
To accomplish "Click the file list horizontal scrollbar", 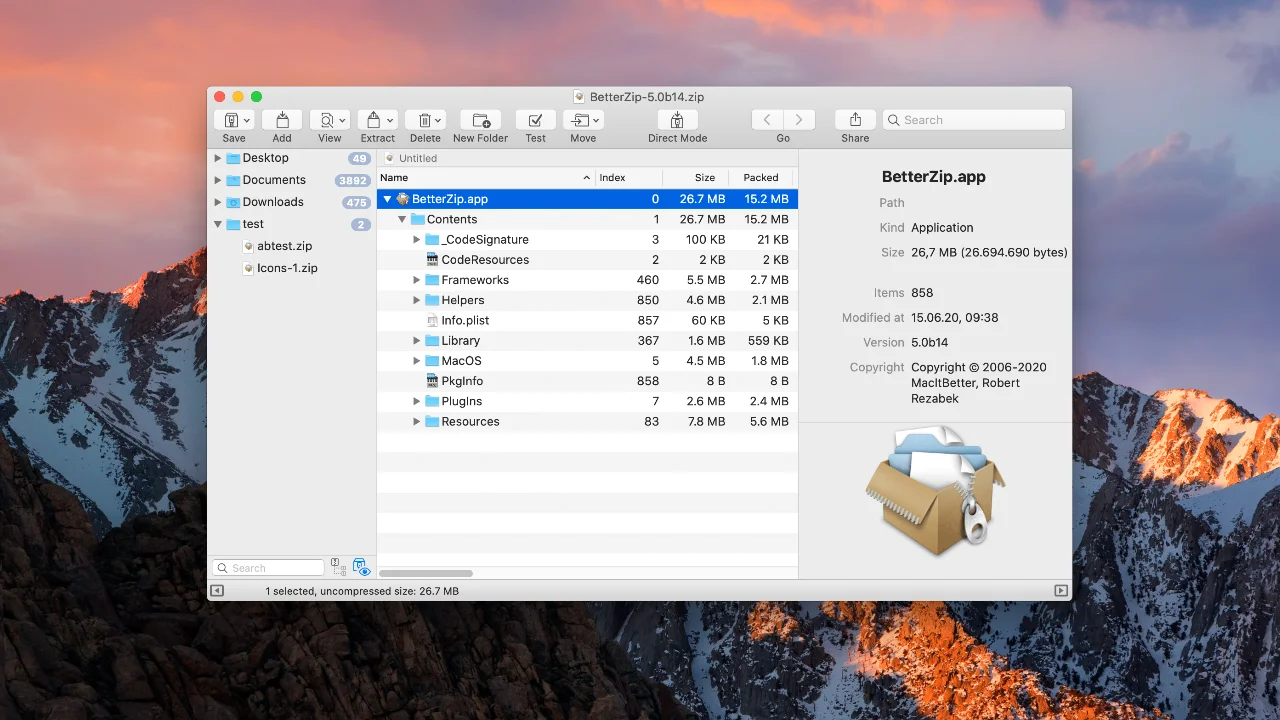I will point(426,574).
